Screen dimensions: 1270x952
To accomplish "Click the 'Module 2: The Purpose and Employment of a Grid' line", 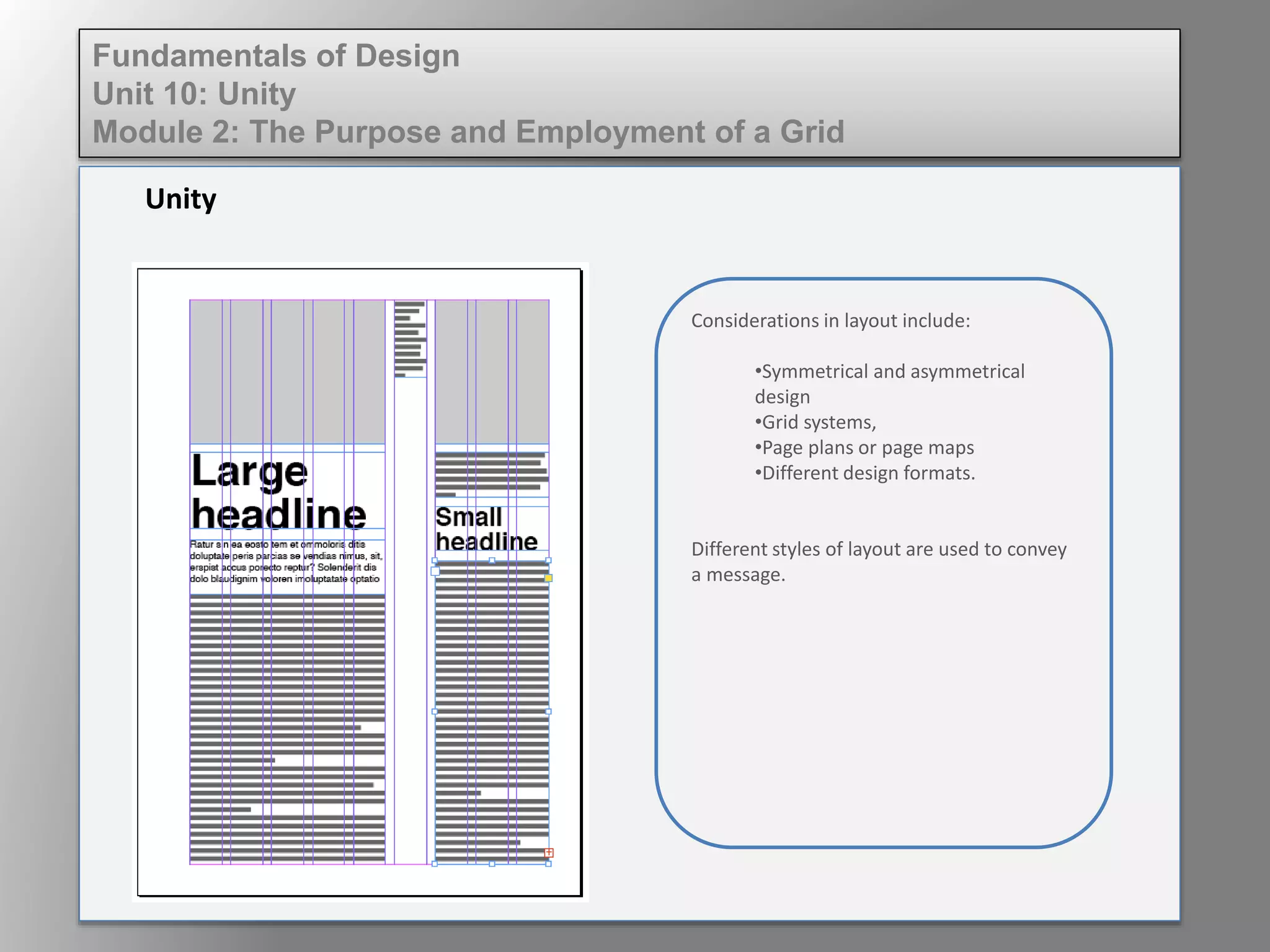I will (x=468, y=132).
